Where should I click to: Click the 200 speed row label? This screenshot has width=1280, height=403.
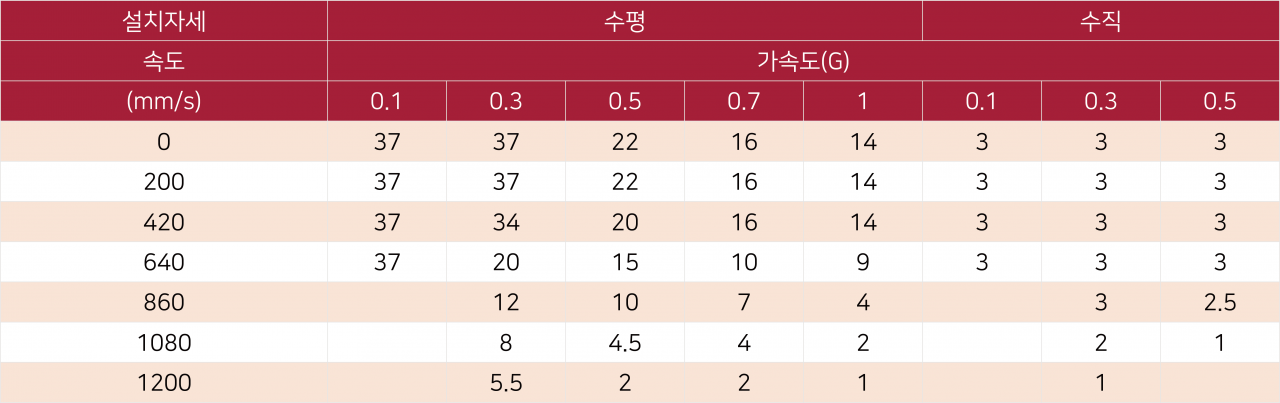(163, 182)
